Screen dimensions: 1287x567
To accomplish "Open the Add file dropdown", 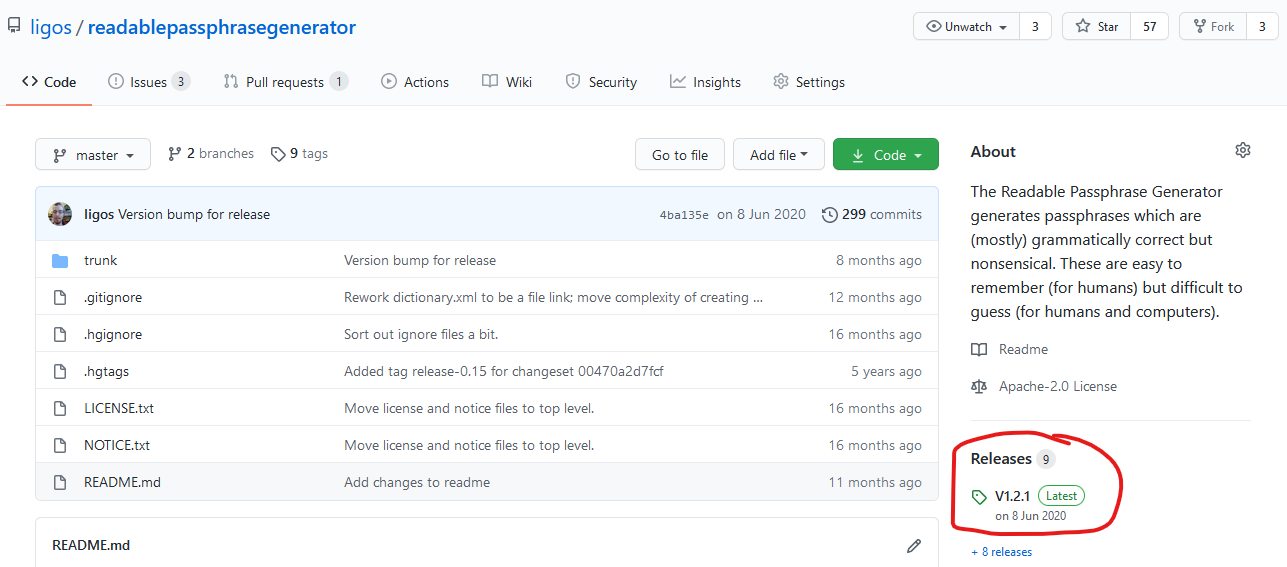I will click(x=779, y=155).
